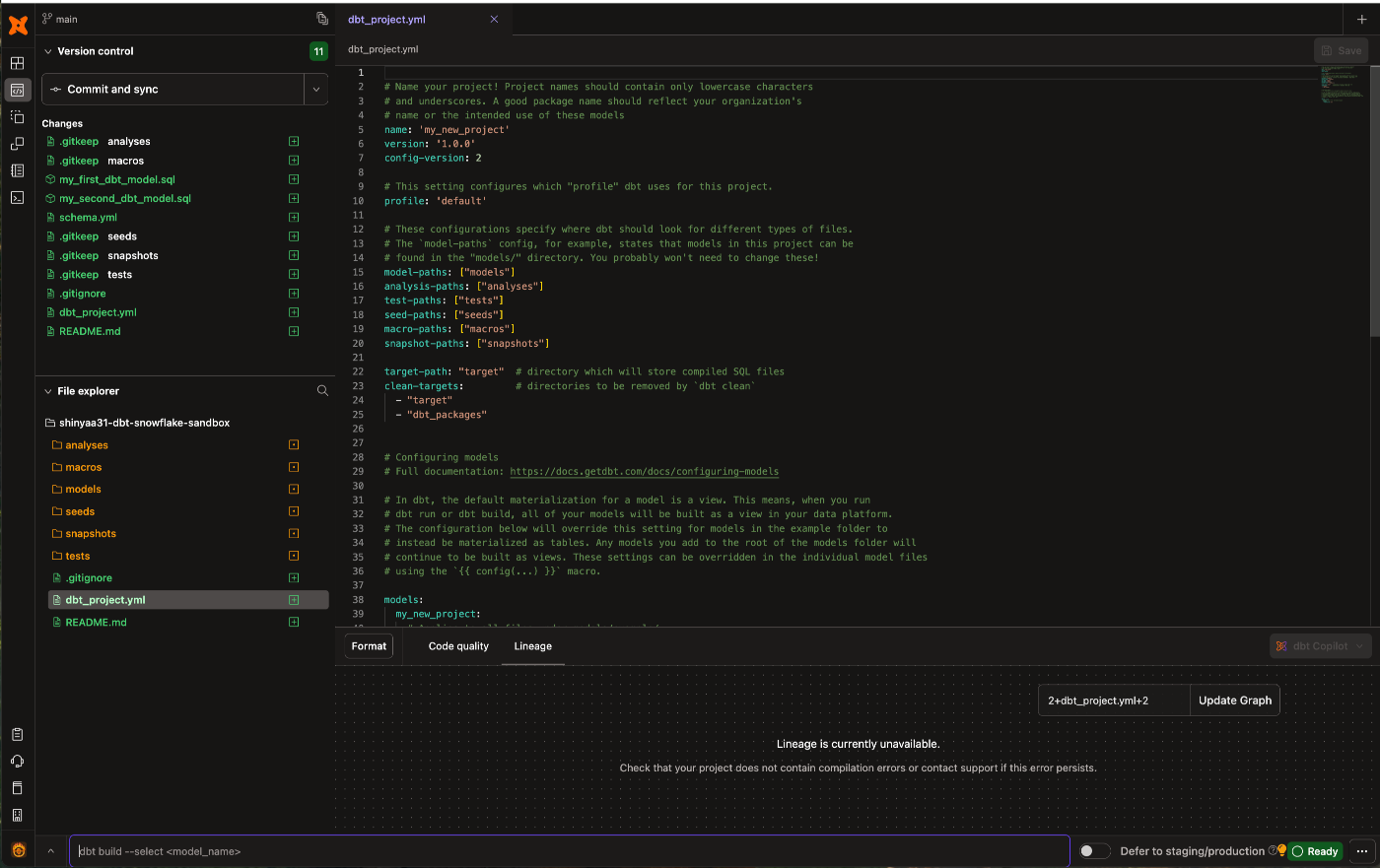Expand the macros folder
Image resolution: width=1380 pixels, height=868 pixels.
84,468
